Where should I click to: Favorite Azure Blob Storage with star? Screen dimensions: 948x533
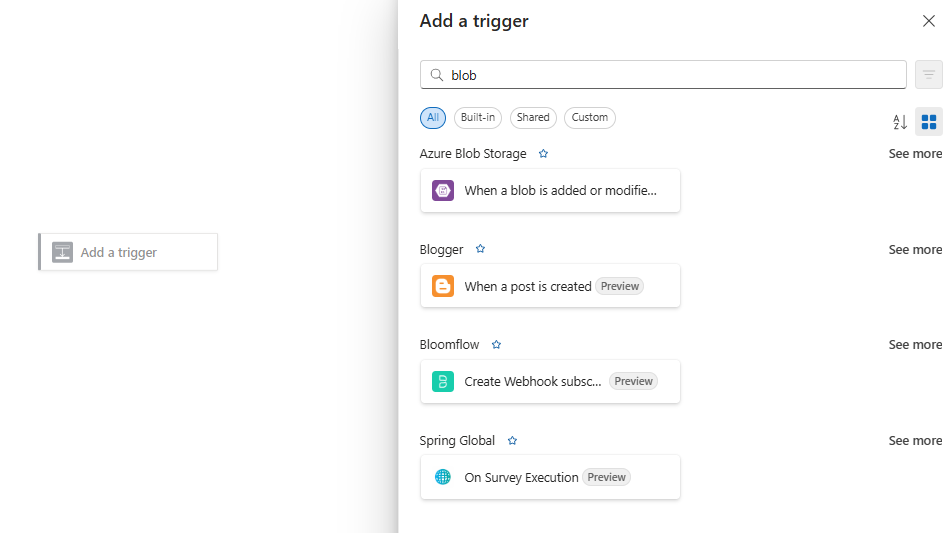click(x=544, y=154)
